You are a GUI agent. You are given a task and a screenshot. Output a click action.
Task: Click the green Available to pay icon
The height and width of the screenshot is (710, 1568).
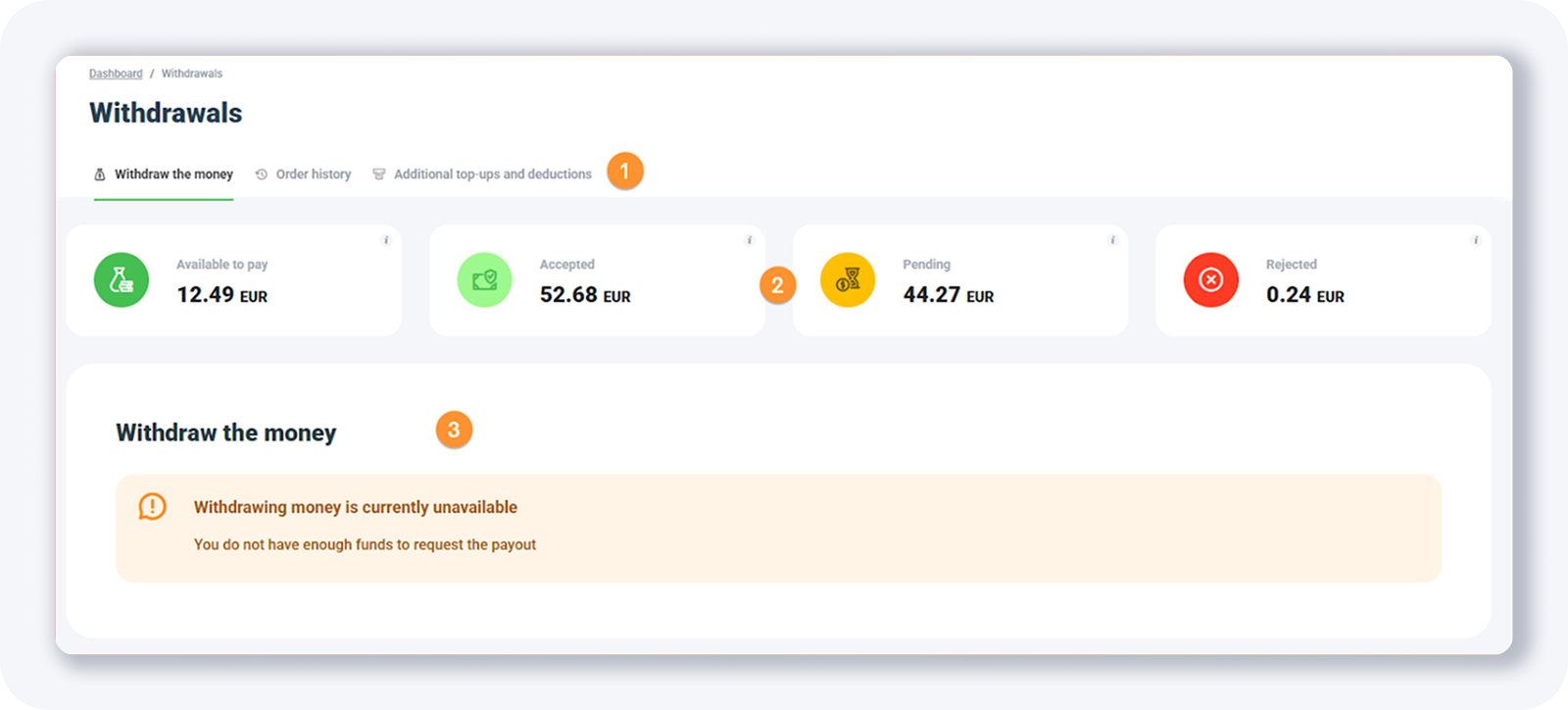pos(122,280)
